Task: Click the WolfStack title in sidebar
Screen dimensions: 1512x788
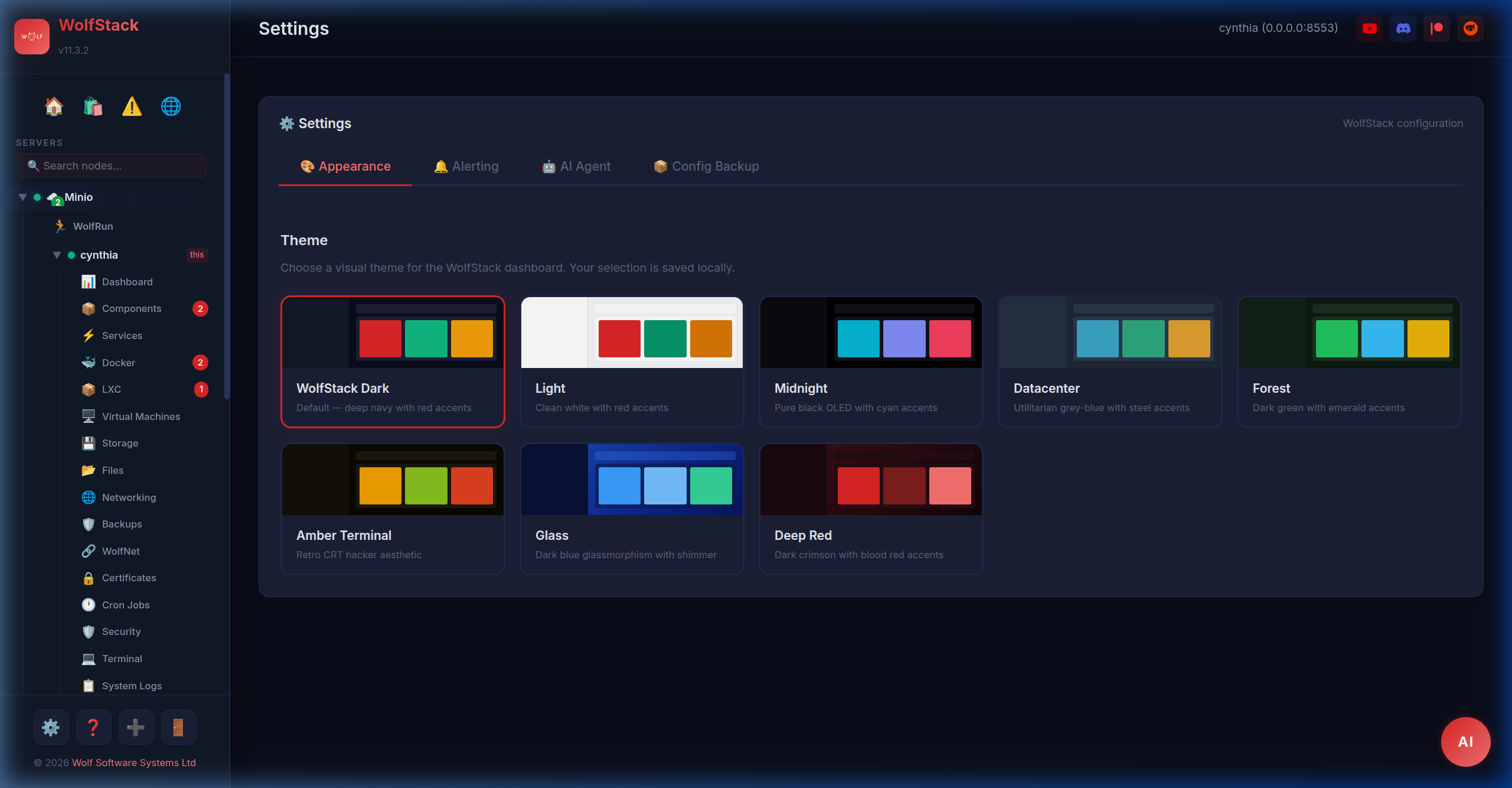Action: tap(99, 25)
